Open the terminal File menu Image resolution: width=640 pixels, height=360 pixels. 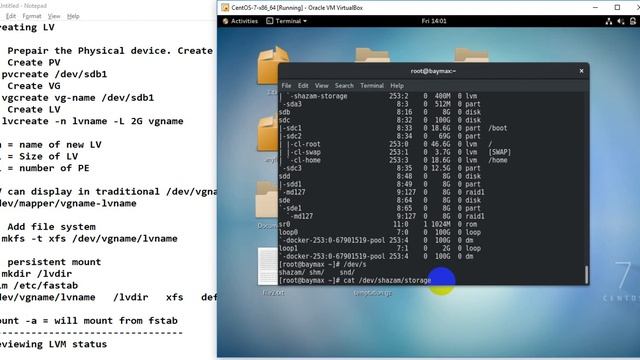click(x=287, y=86)
